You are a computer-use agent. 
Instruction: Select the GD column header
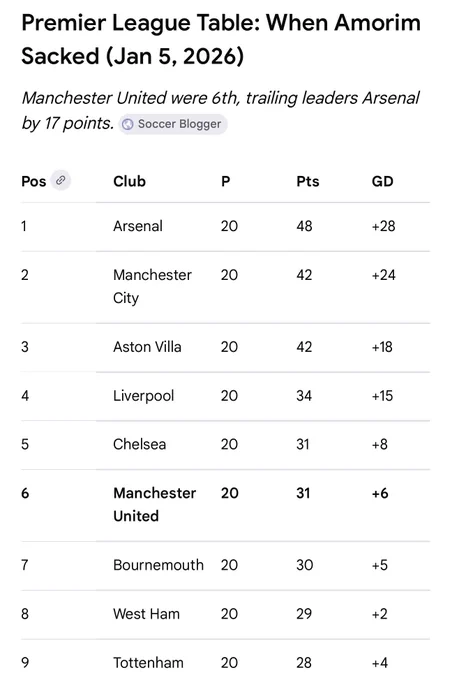[x=382, y=181]
